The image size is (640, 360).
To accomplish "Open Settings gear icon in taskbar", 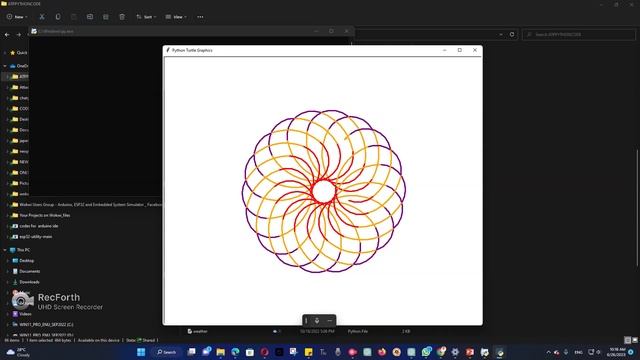I will point(455,352).
